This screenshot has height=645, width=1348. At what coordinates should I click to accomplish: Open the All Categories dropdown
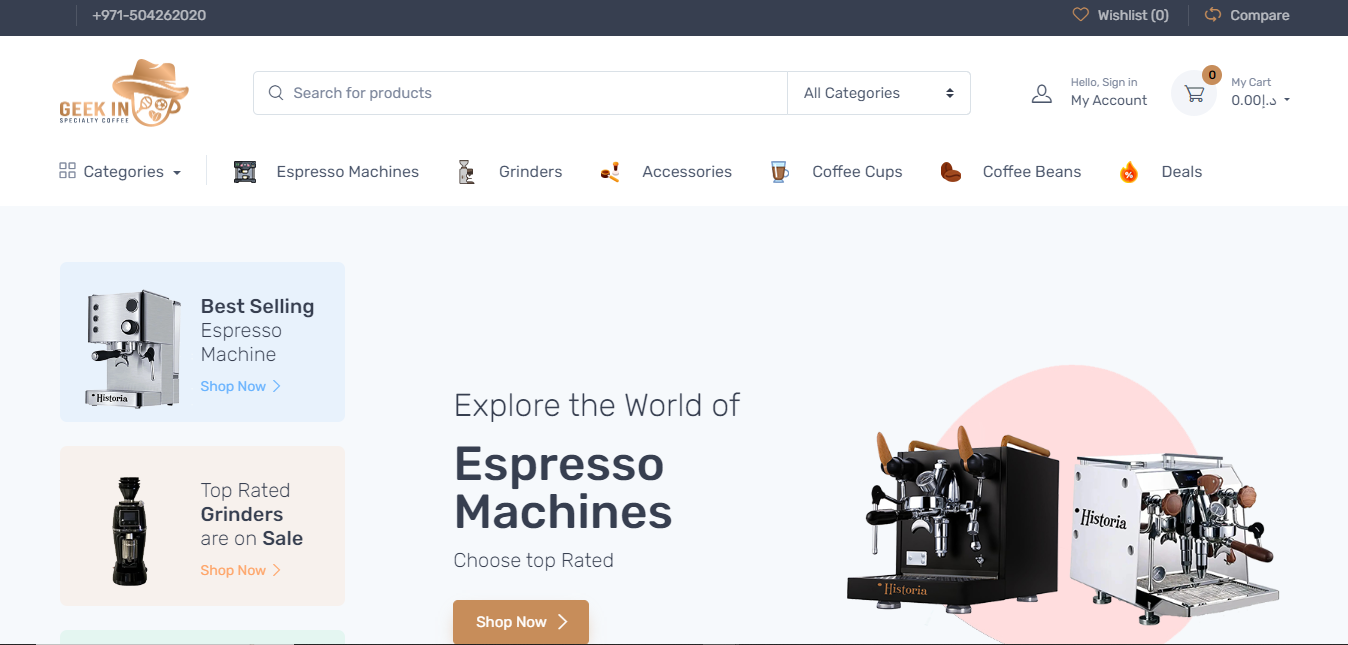[x=878, y=93]
